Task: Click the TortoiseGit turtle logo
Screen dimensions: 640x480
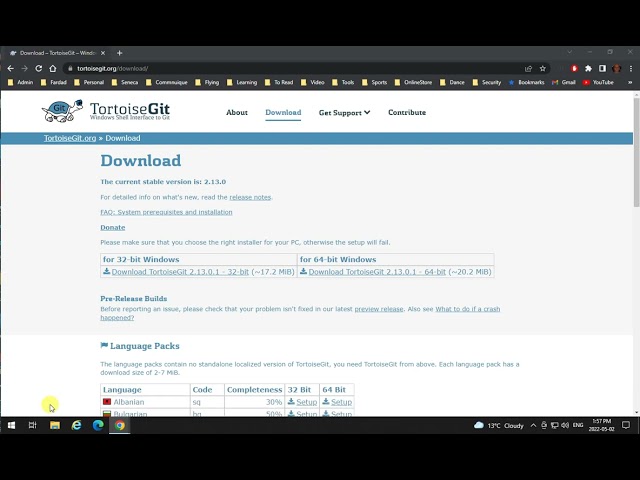Action: point(62,111)
